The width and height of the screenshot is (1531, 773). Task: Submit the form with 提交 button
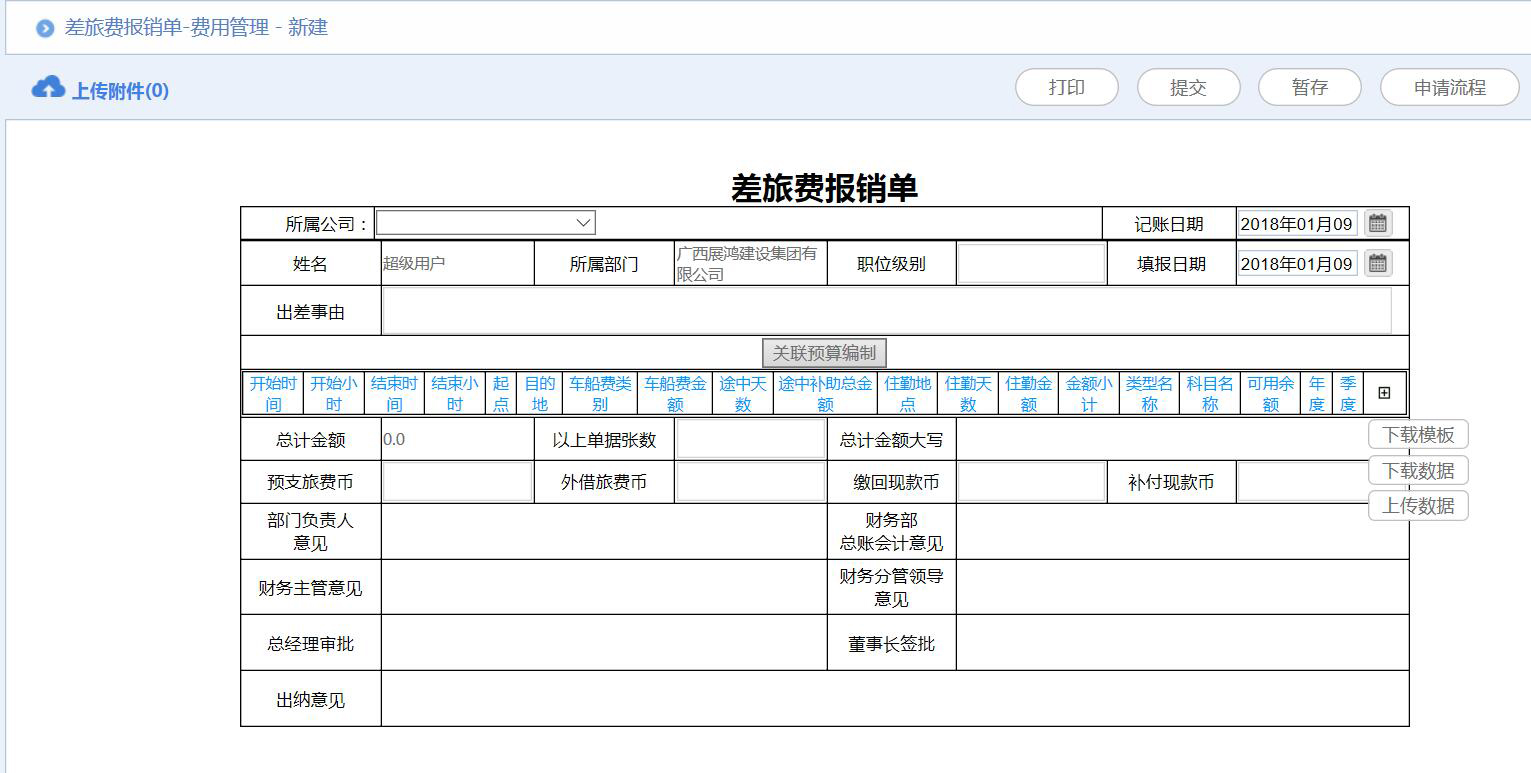pyautogui.click(x=1188, y=88)
